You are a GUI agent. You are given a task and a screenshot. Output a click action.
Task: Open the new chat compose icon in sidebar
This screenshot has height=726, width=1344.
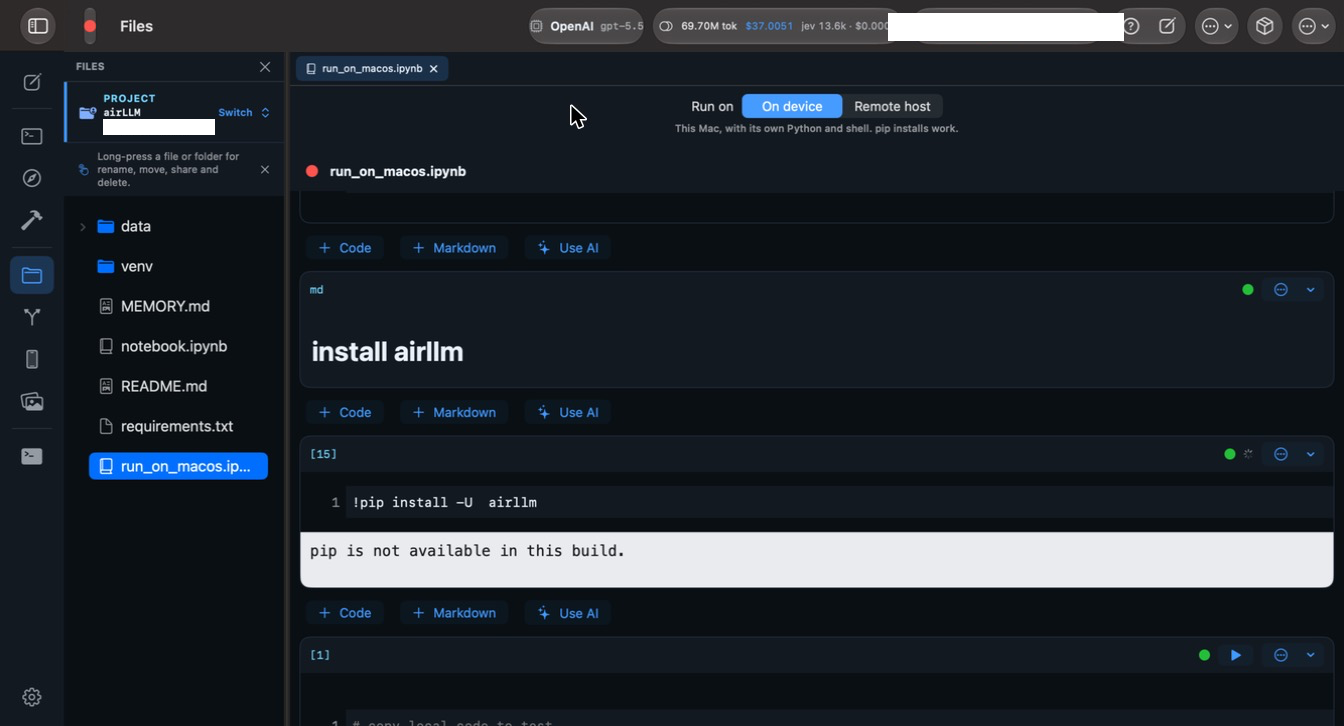pyautogui.click(x=32, y=83)
